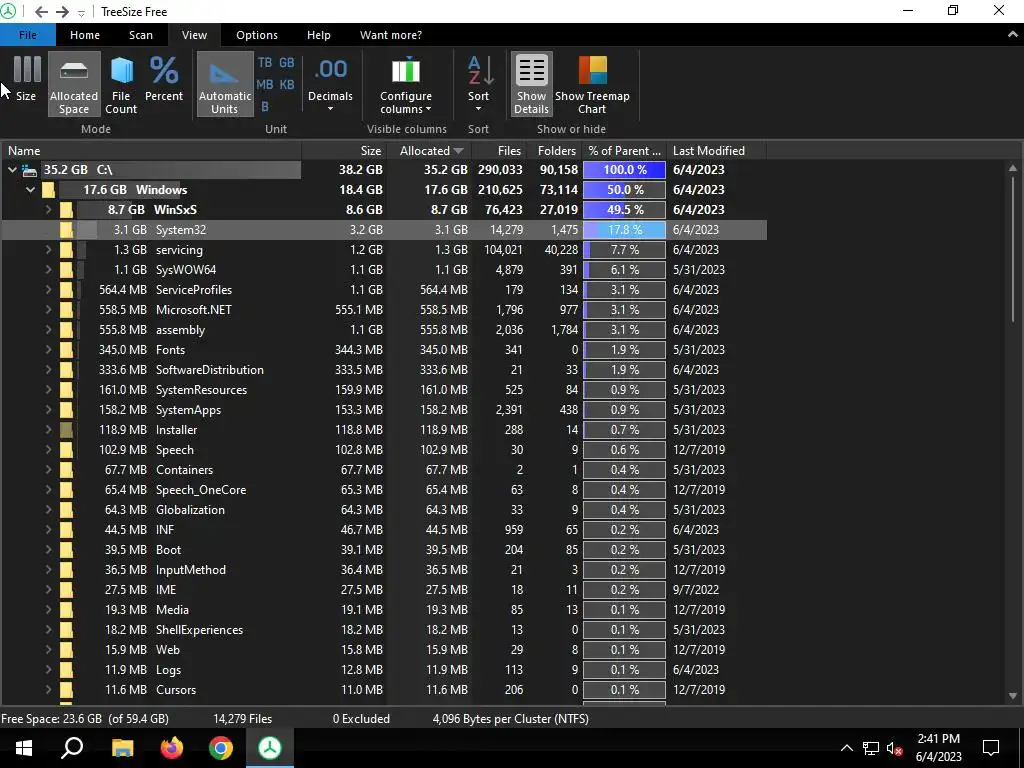Open File Explorer from the taskbar
Image resolution: width=1024 pixels, height=768 pixels.
click(122, 748)
